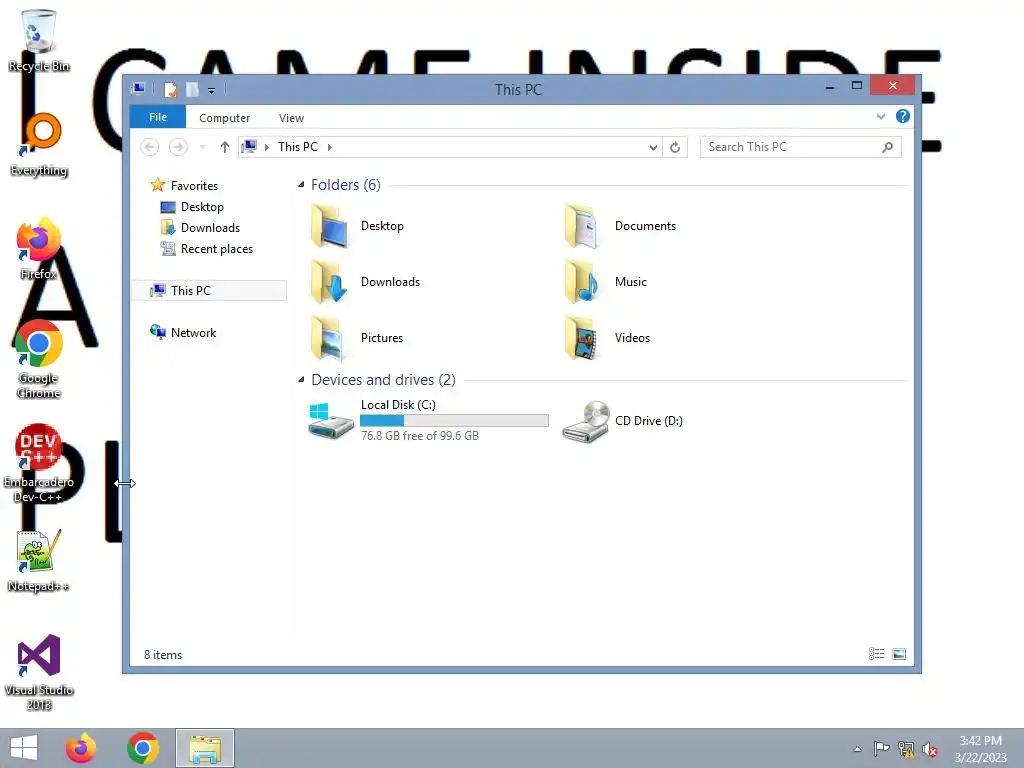The width and height of the screenshot is (1024, 768).
Task: Click File Explorer taskbar button
Action: coord(205,748)
